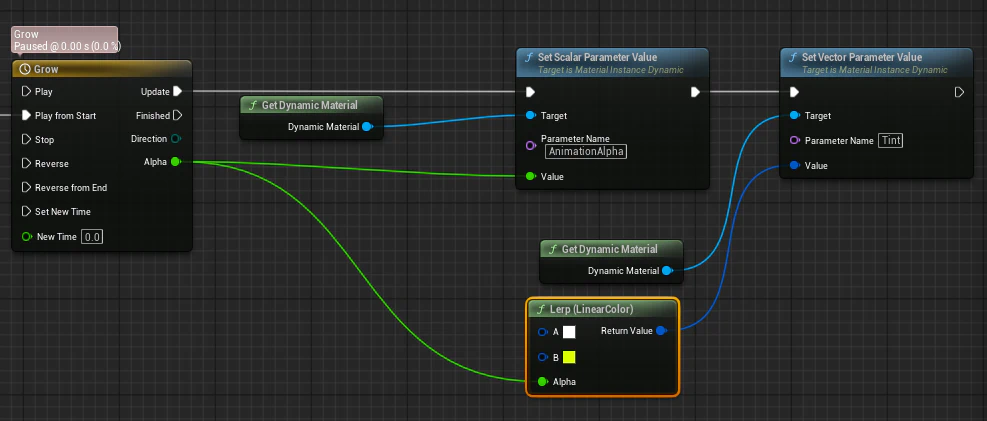Viewport: 987px width, 421px height.
Task: Click Value pin on Set Scalar Parameter Value
Action: (x=531, y=177)
